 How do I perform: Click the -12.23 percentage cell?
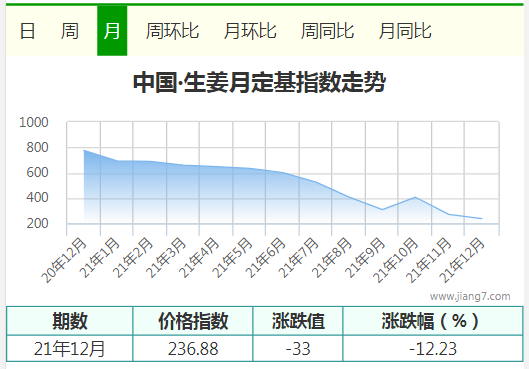pyautogui.click(x=433, y=349)
